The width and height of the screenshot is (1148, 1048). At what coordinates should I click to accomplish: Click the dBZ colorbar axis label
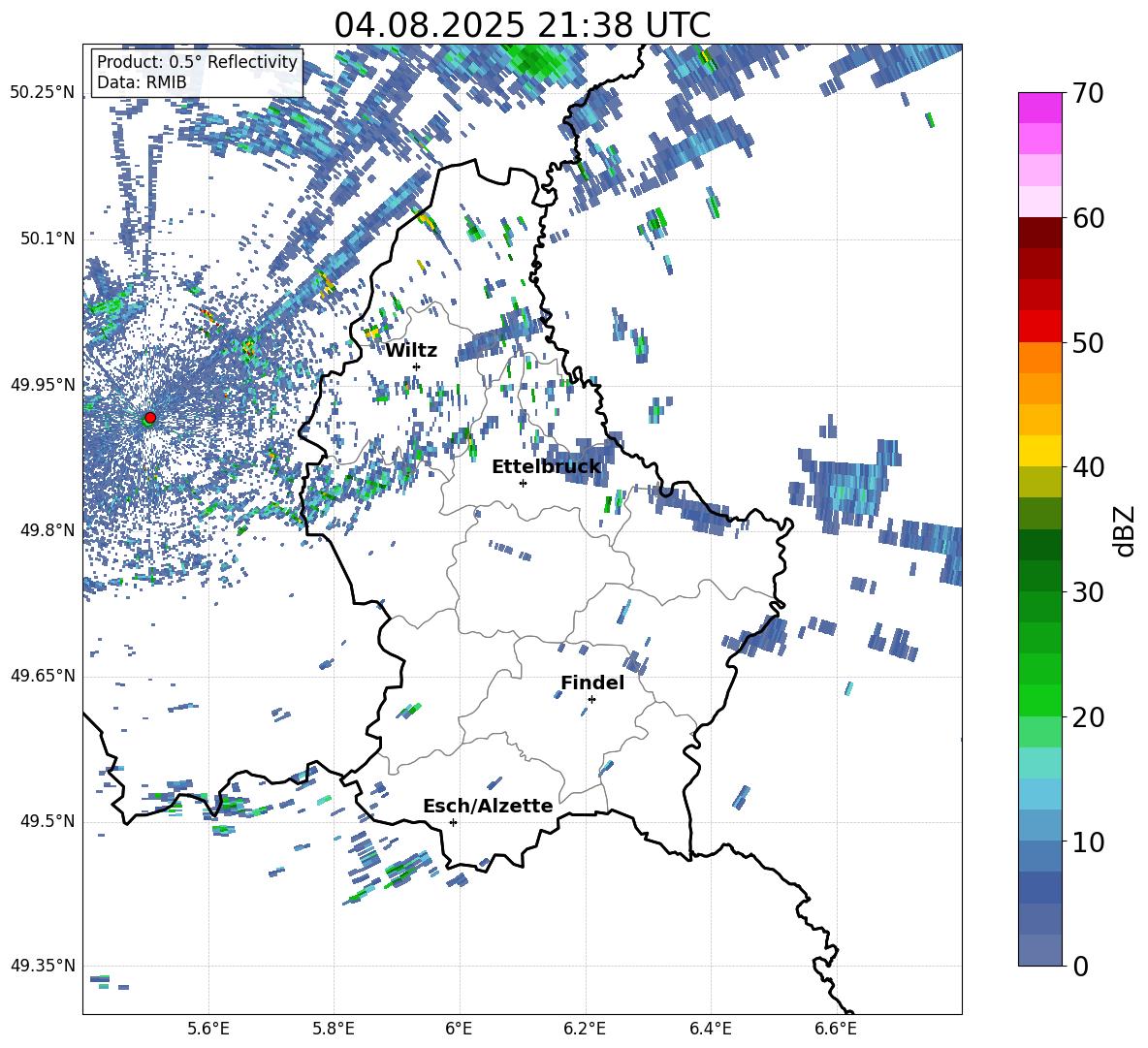(x=1125, y=530)
